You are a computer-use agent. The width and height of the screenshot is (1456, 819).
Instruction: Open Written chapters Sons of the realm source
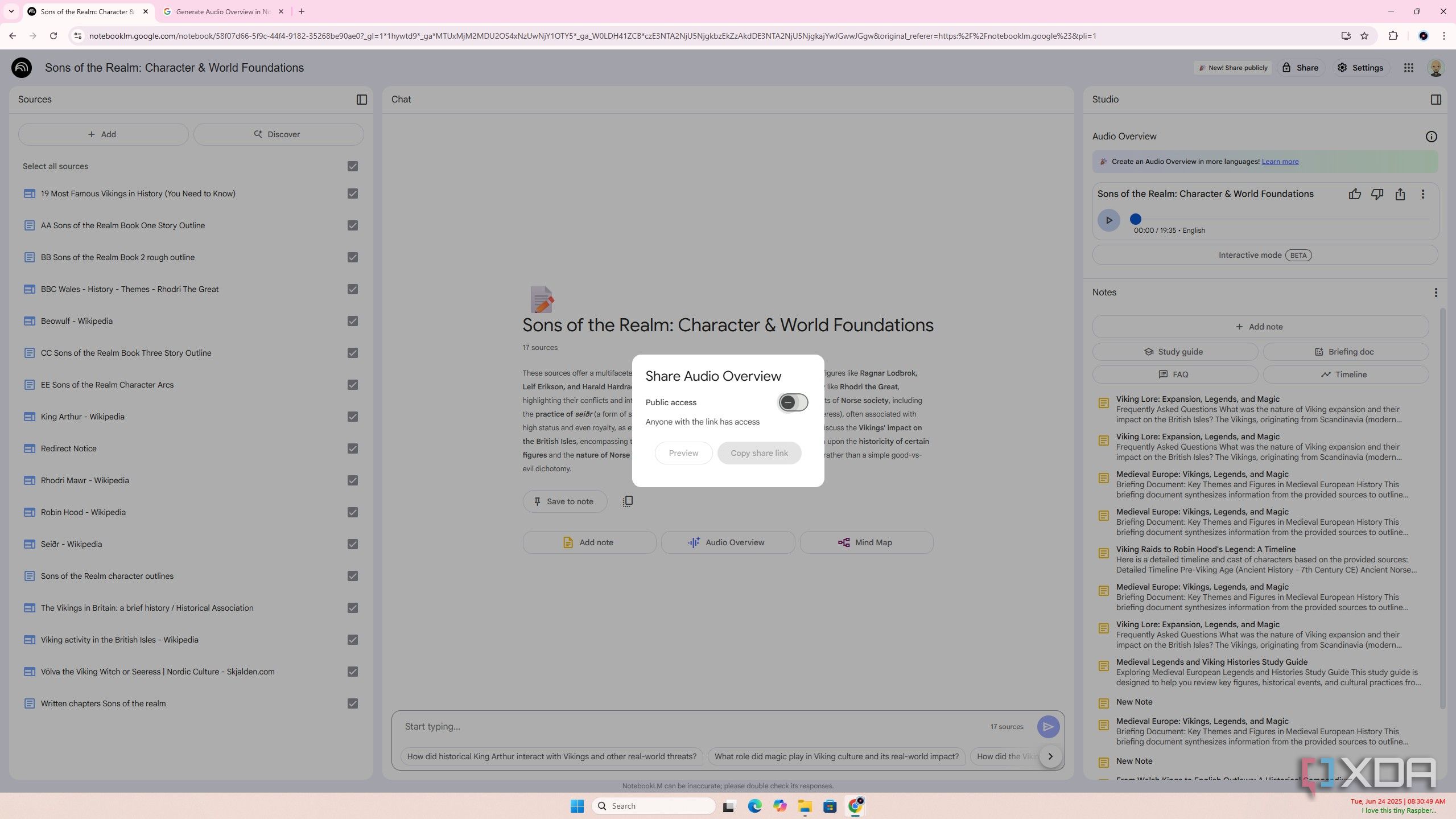(103, 703)
